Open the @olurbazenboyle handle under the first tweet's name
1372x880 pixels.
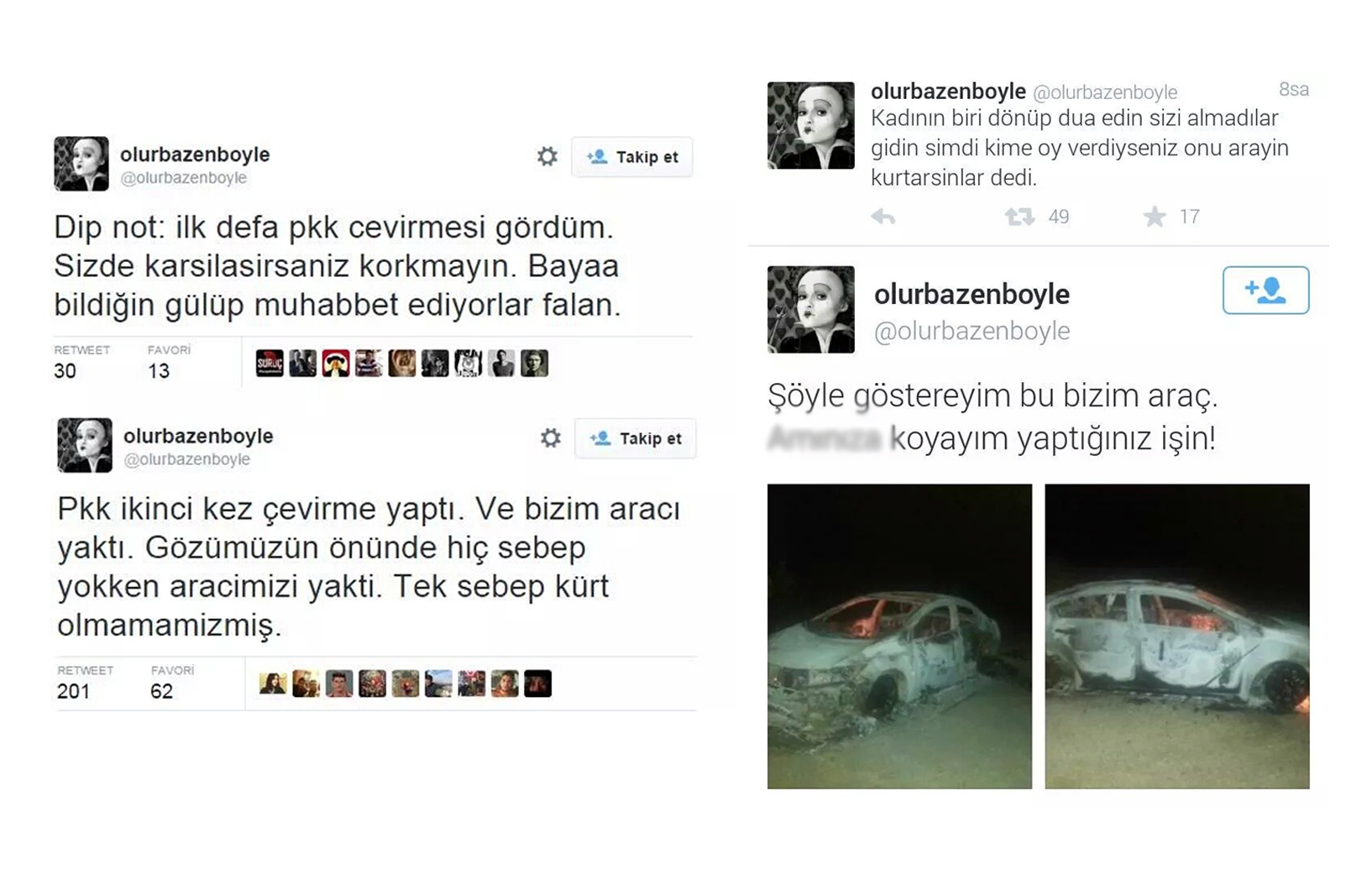(184, 178)
